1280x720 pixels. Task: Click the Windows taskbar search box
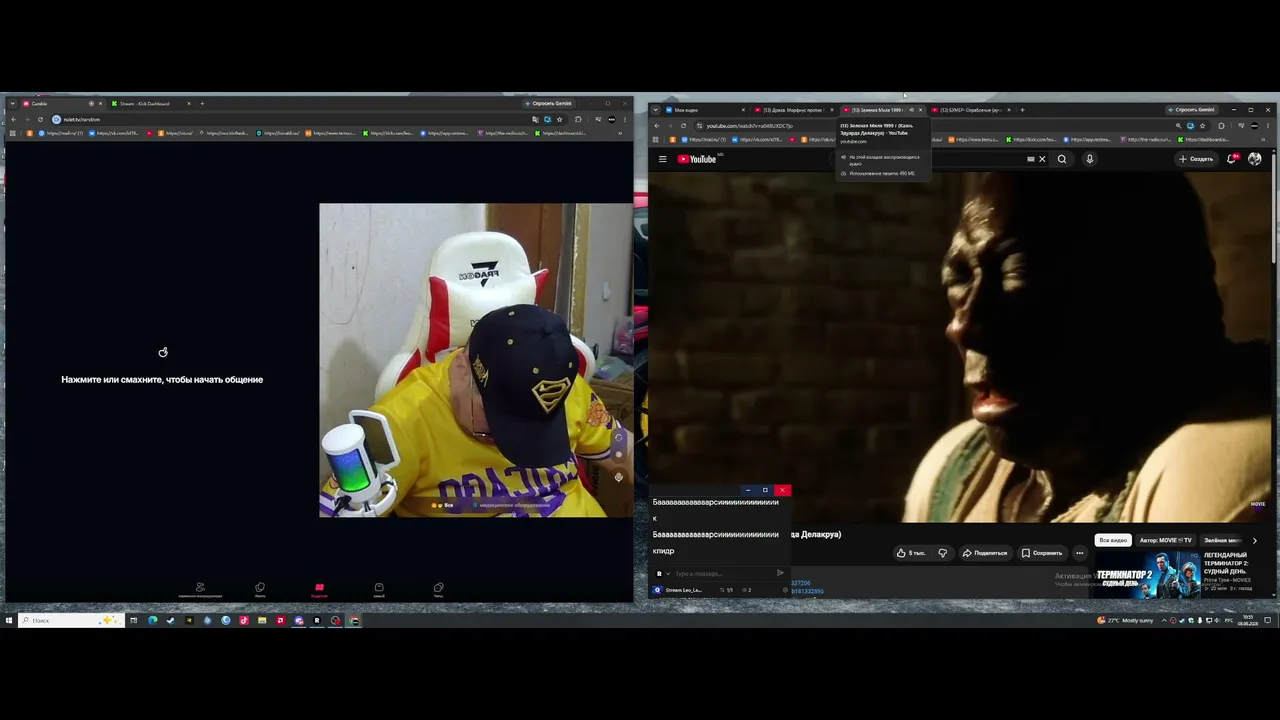click(x=72, y=621)
